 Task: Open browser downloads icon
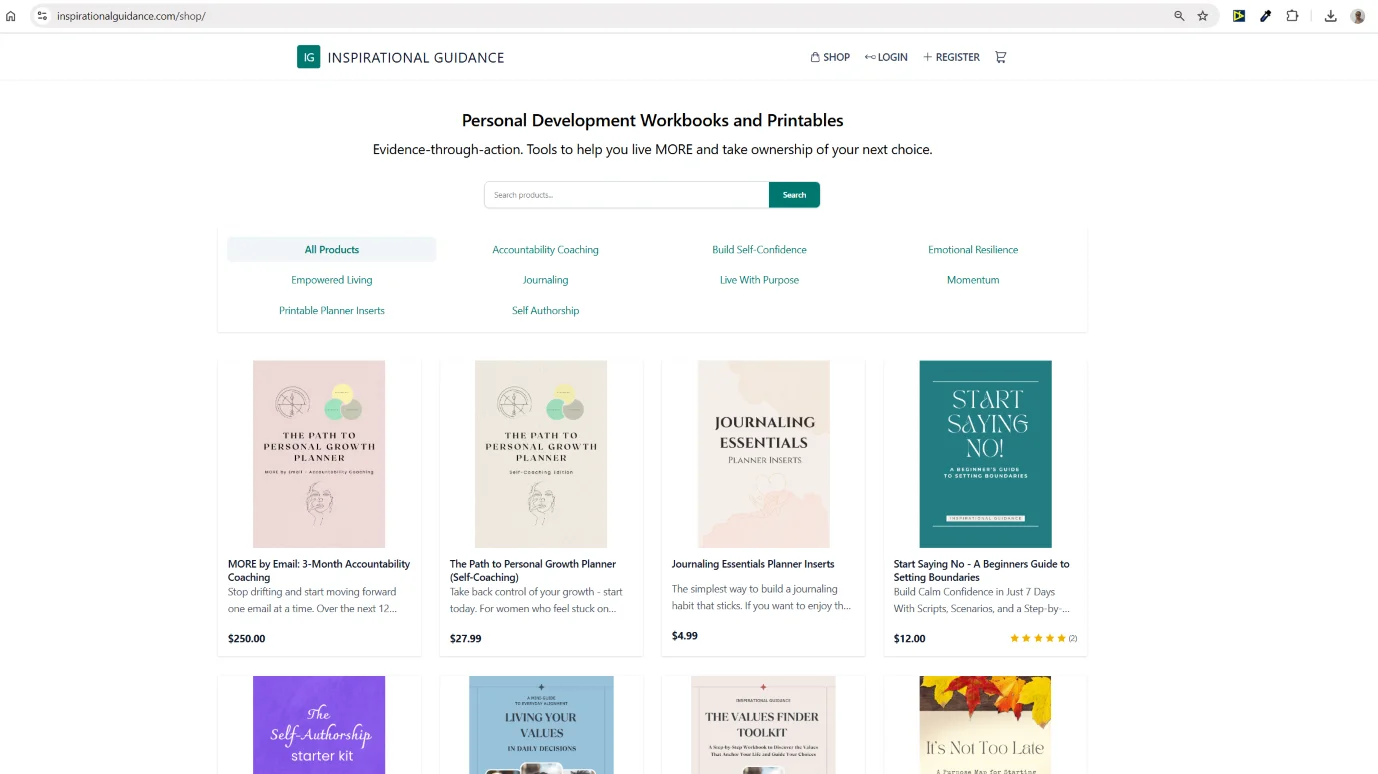tap(1330, 16)
